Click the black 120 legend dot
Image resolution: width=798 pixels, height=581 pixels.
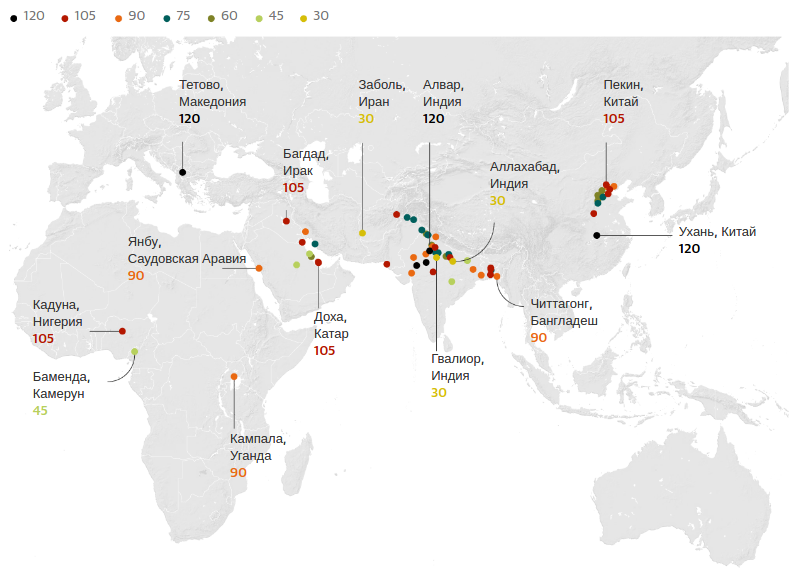pos(13,17)
